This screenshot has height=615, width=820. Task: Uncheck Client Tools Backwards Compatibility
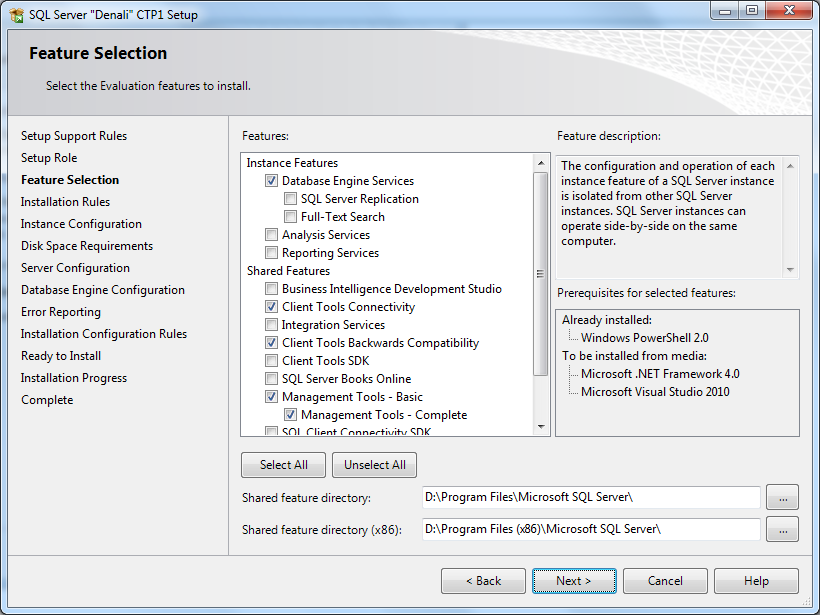(x=271, y=343)
